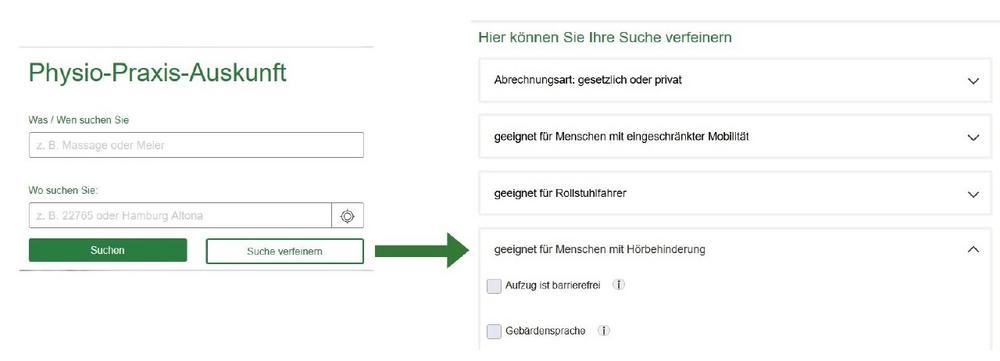The width and height of the screenshot is (1000, 361).
Task: Click the Wo suchen Sie label
Action: [64, 190]
